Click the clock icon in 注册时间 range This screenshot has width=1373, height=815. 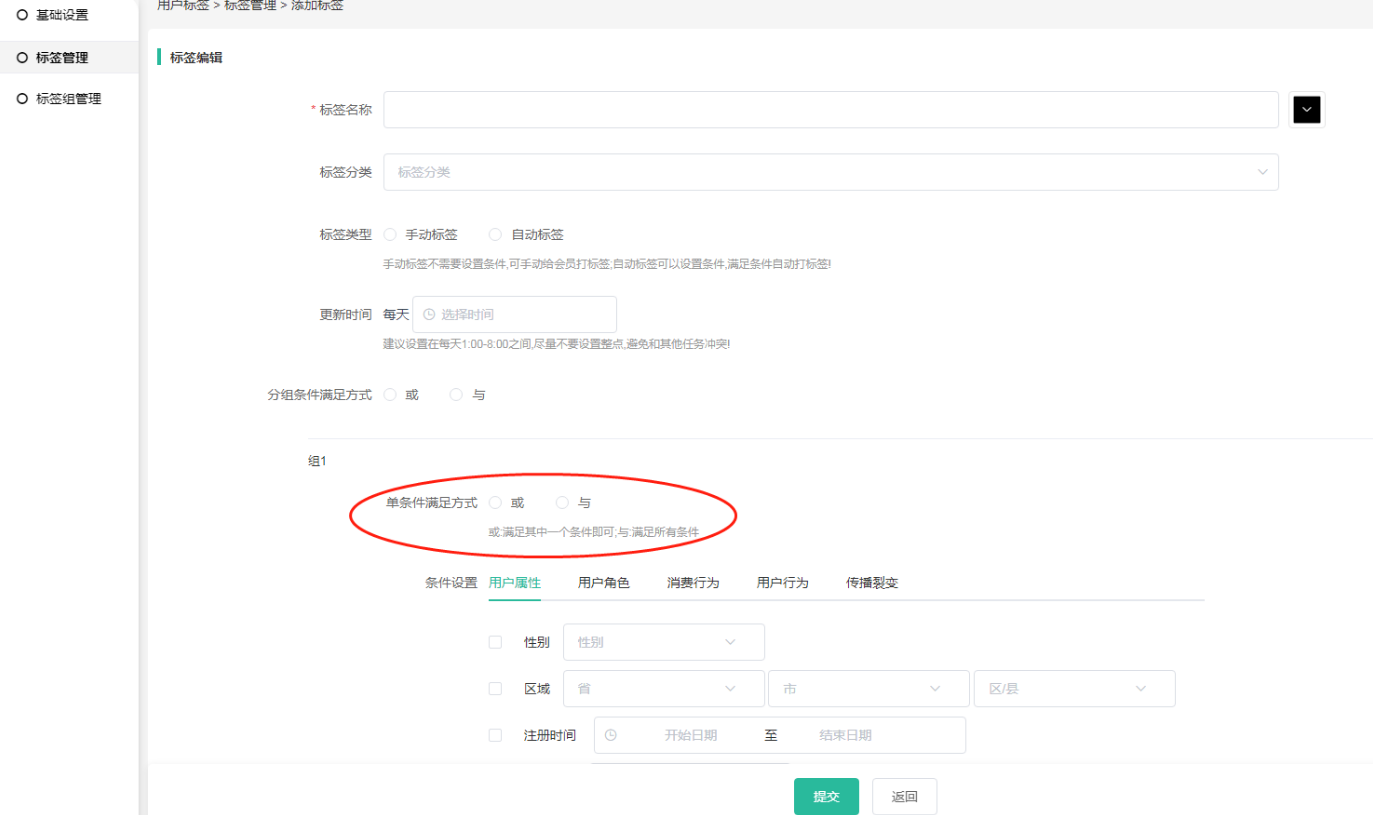pos(611,735)
